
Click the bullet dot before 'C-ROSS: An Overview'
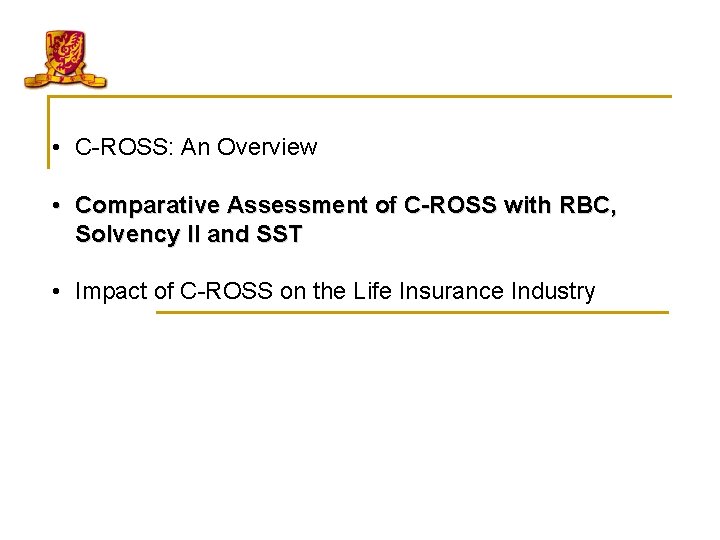coord(56,148)
